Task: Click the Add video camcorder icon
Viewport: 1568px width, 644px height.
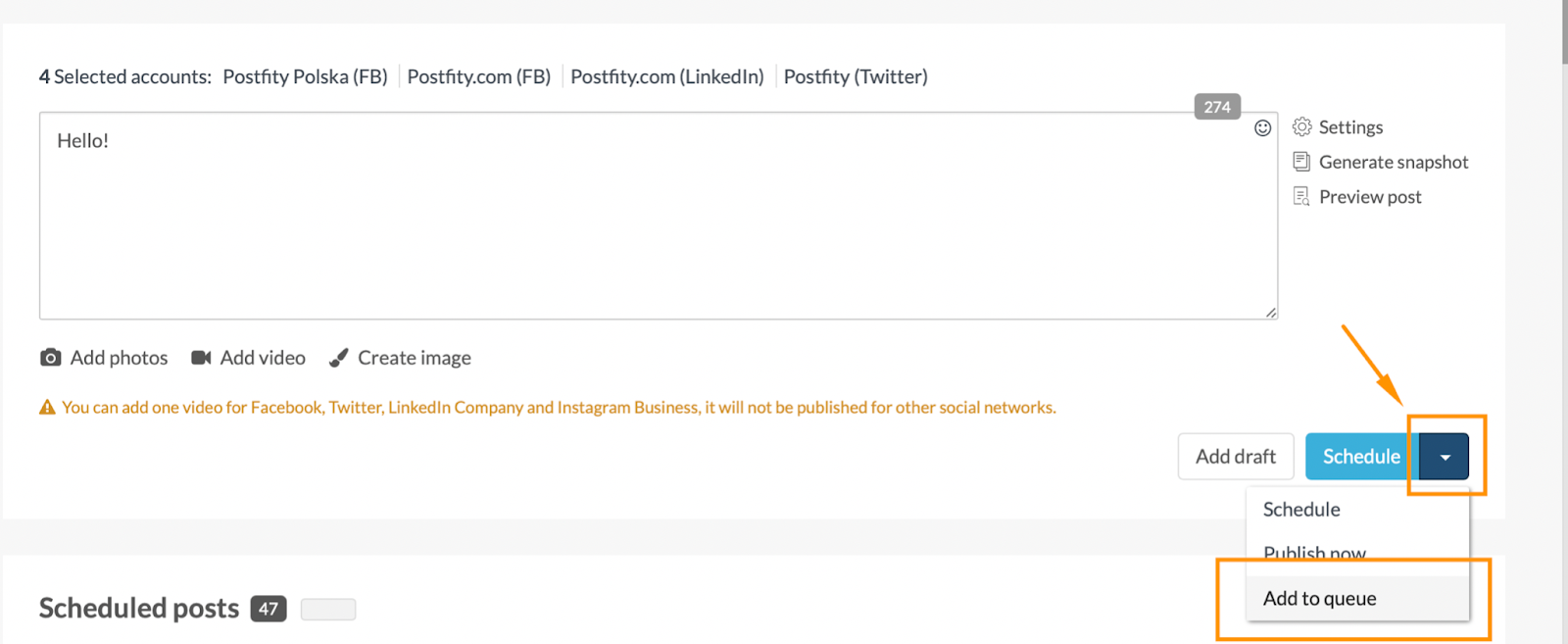Action: pos(201,358)
